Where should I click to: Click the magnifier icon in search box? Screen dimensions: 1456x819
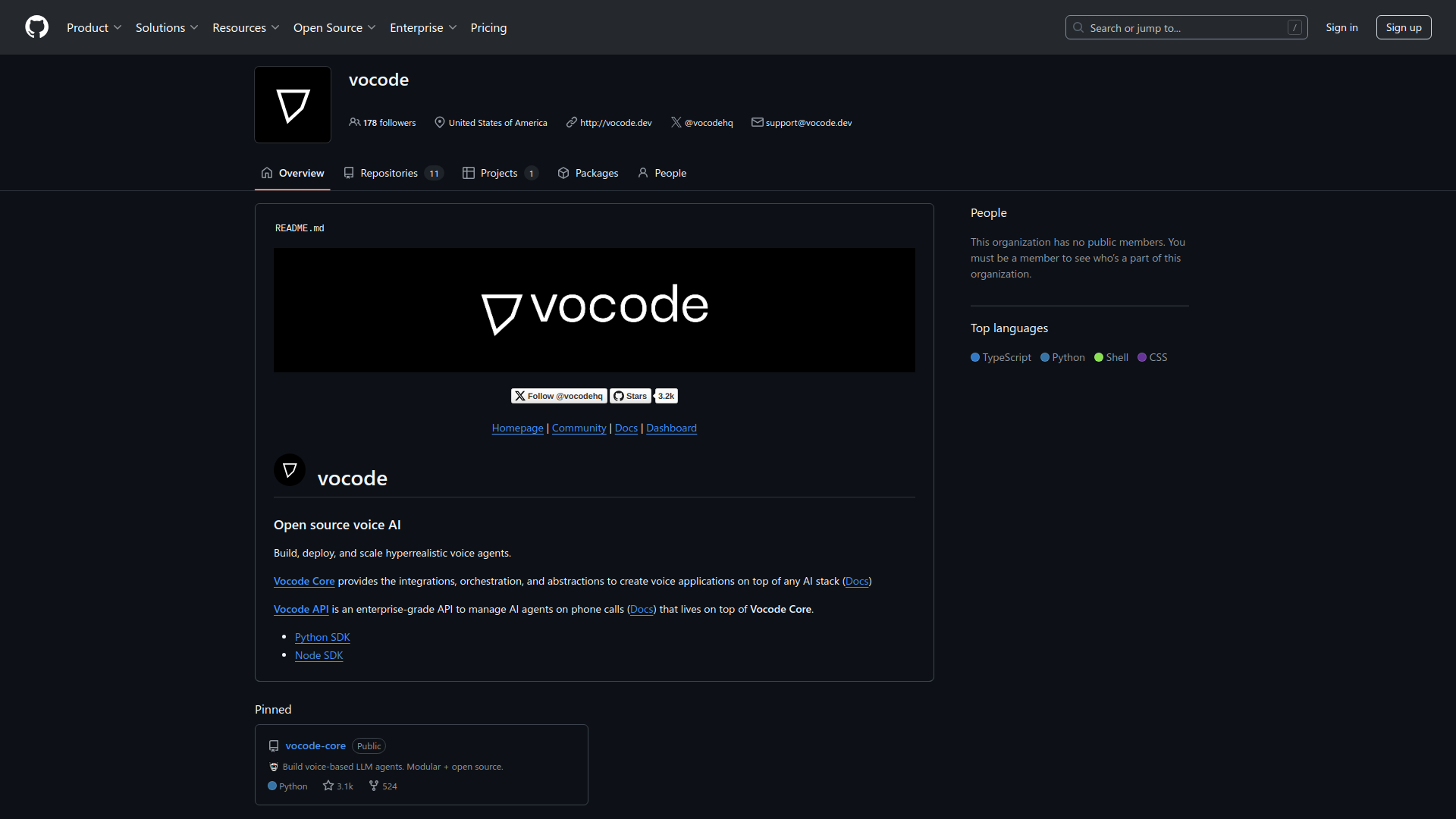(1078, 27)
